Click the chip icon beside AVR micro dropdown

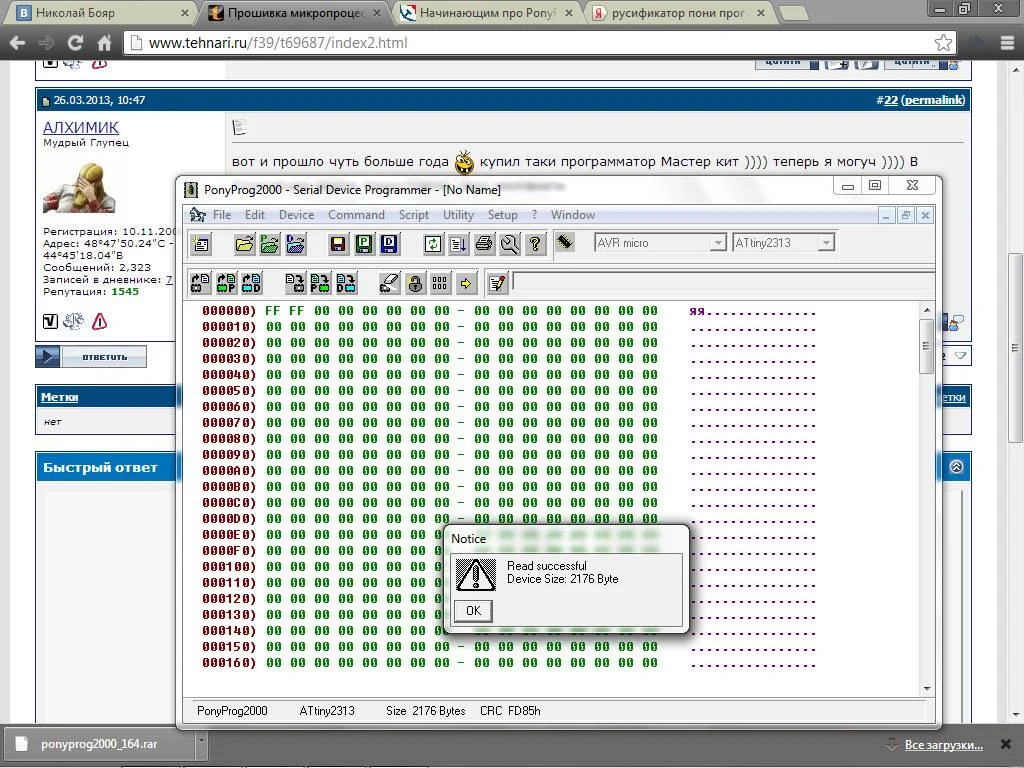(566, 242)
